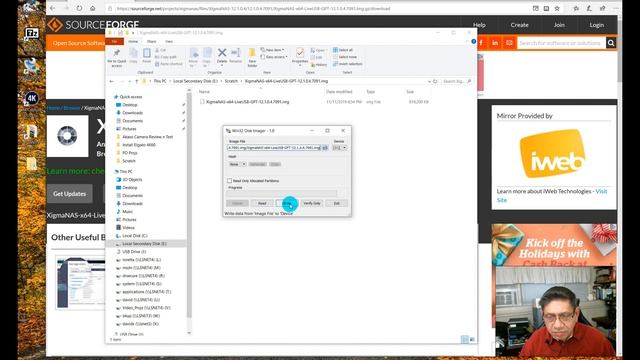This screenshot has height=360, width=640.
Task: Select the XigmaNAS .img file row
Action: pyautogui.click(x=314, y=102)
